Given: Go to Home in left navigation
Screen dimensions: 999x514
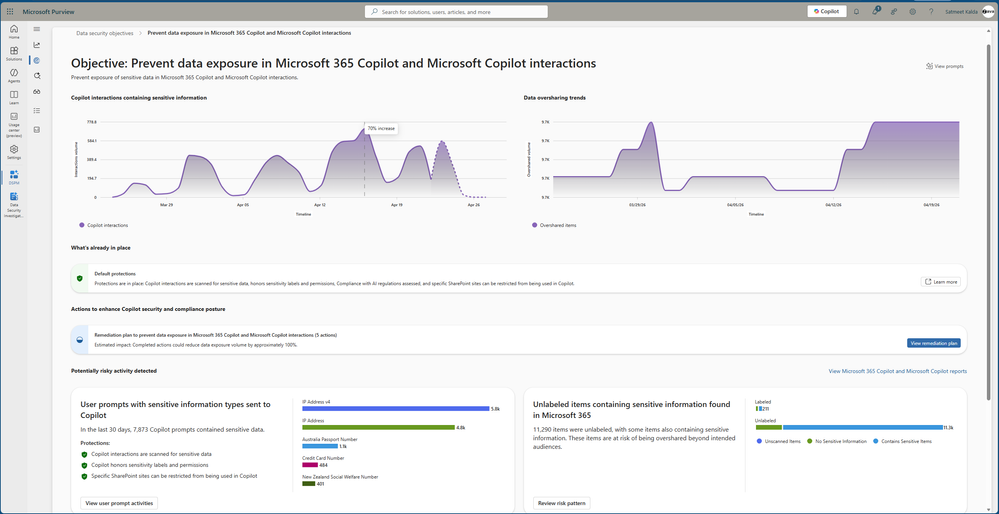Looking at the screenshot, I should 14,31.
